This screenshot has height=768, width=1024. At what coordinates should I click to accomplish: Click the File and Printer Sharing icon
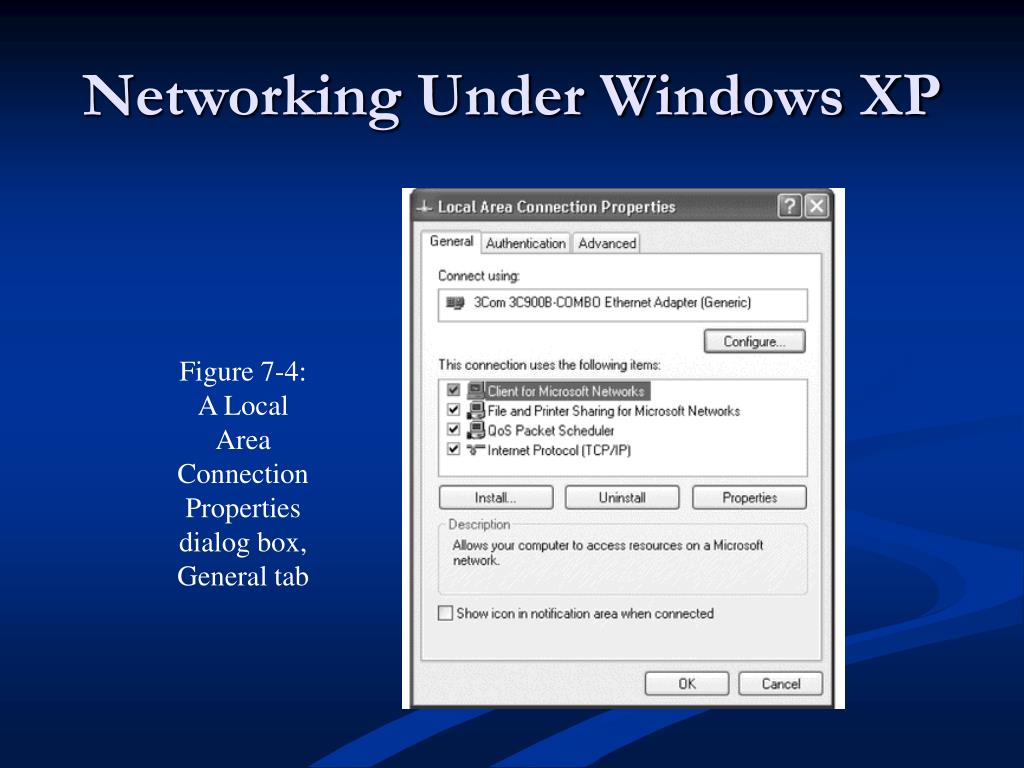coord(476,410)
